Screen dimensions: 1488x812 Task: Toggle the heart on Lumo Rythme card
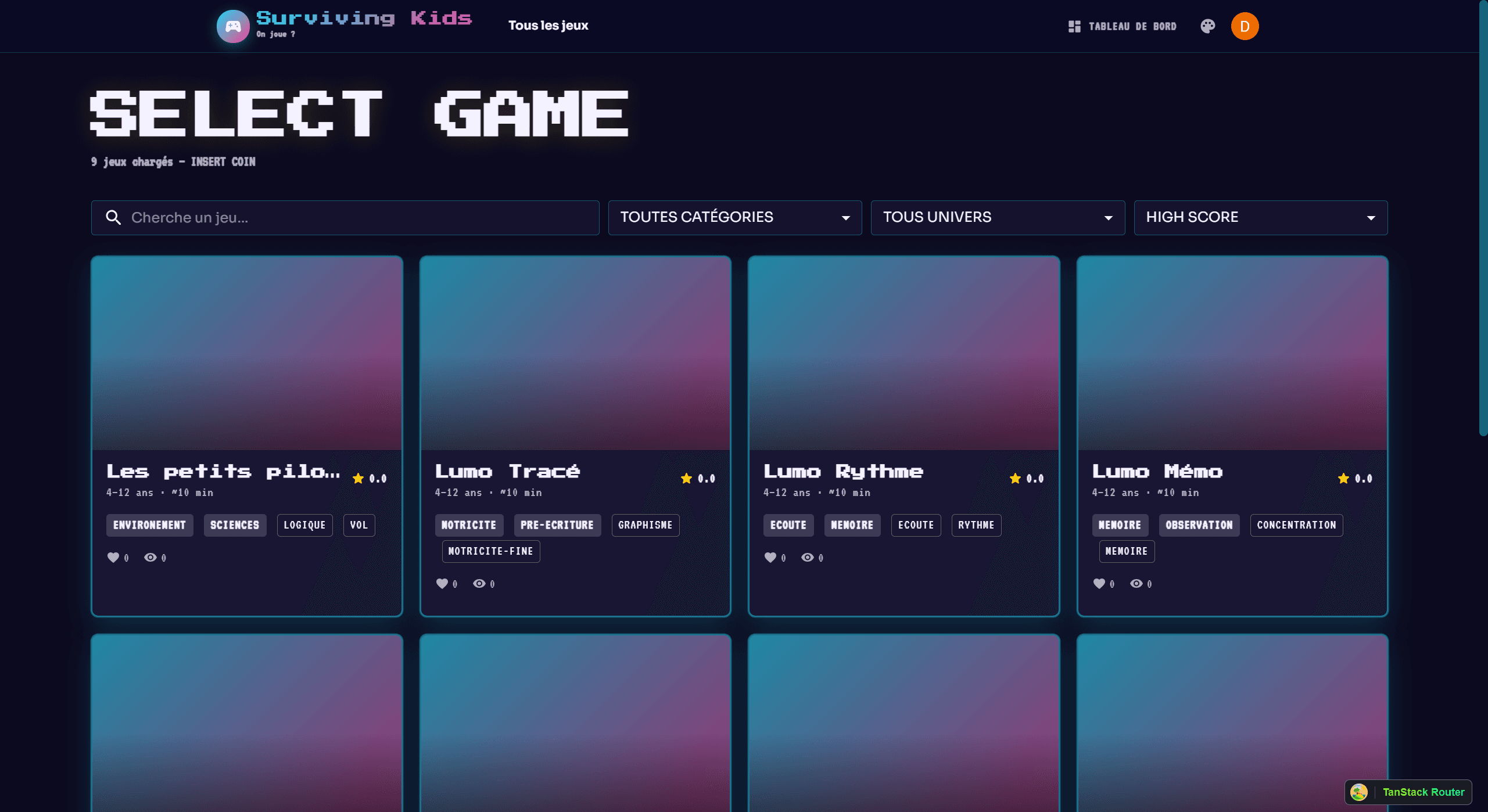pyautogui.click(x=770, y=557)
